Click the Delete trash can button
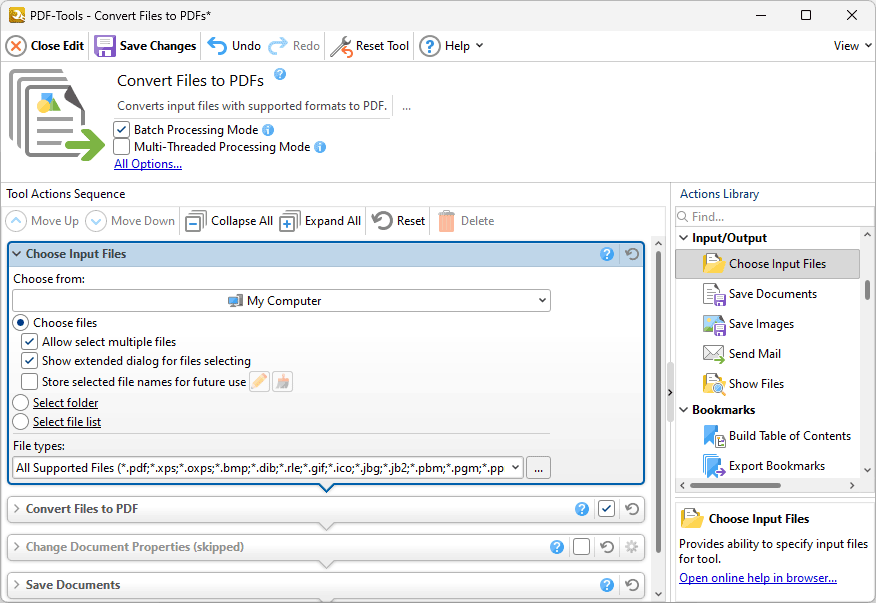 pyautogui.click(x=466, y=221)
